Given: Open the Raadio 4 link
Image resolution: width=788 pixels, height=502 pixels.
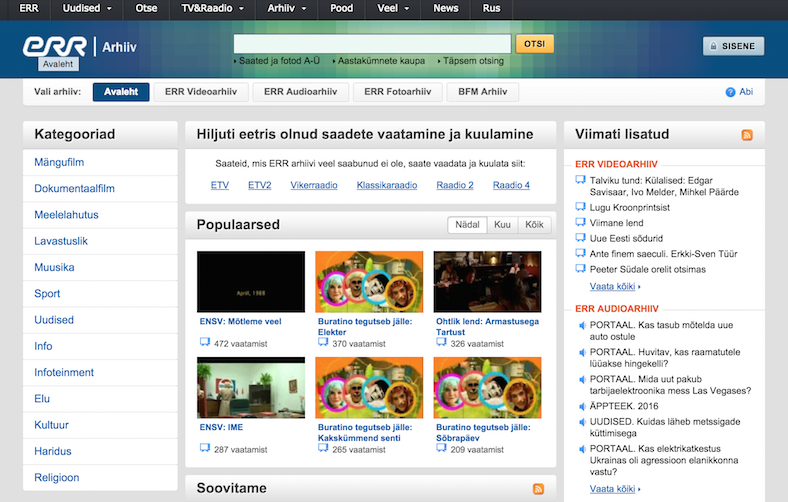Looking at the screenshot, I should 511,185.
